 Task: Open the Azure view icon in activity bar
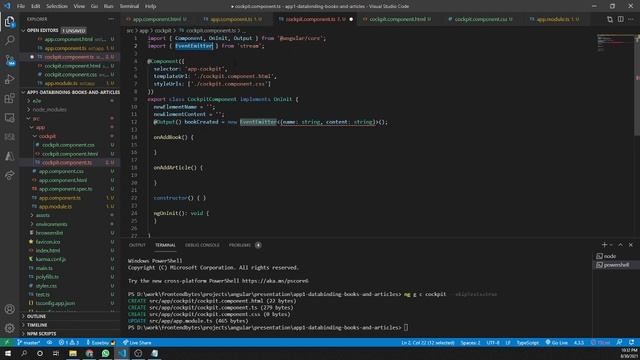coord(9,156)
